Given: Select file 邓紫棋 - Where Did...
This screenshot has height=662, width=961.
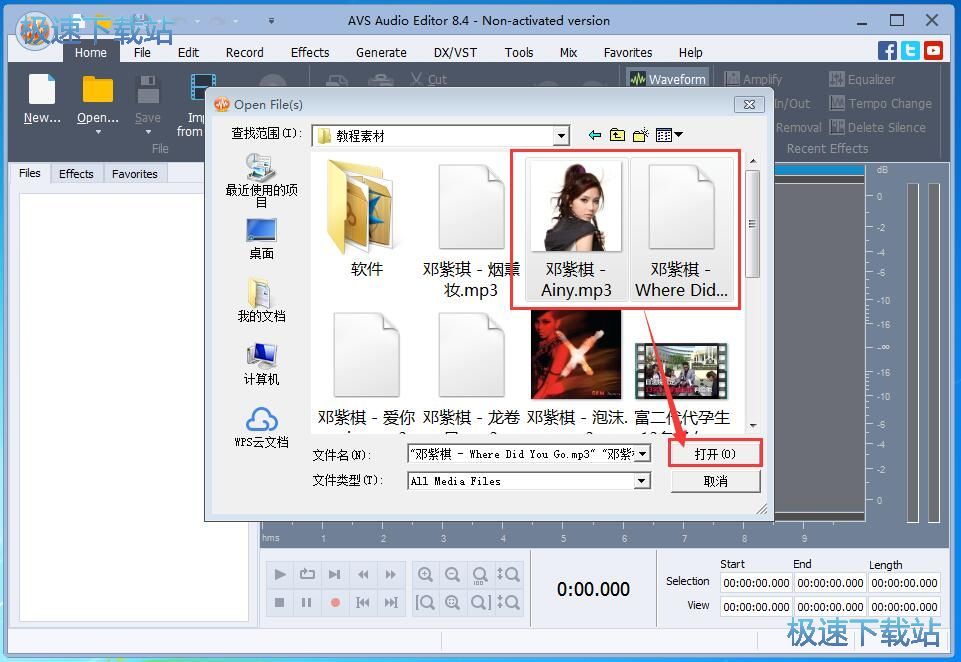Looking at the screenshot, I should 682,229.
